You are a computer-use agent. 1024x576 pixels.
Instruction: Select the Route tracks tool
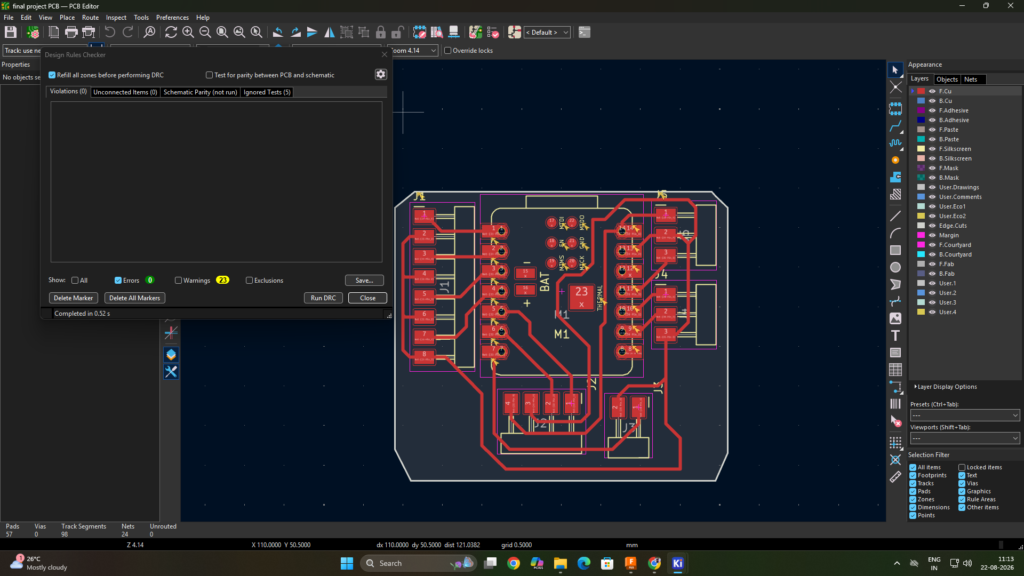tap(895, 125)
